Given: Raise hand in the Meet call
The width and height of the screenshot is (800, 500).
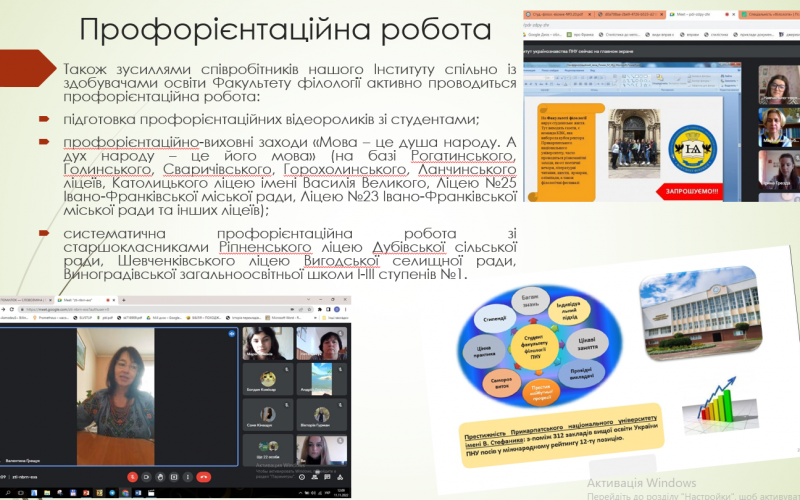Looking at the screenshot, I should (x=161, y=476).
